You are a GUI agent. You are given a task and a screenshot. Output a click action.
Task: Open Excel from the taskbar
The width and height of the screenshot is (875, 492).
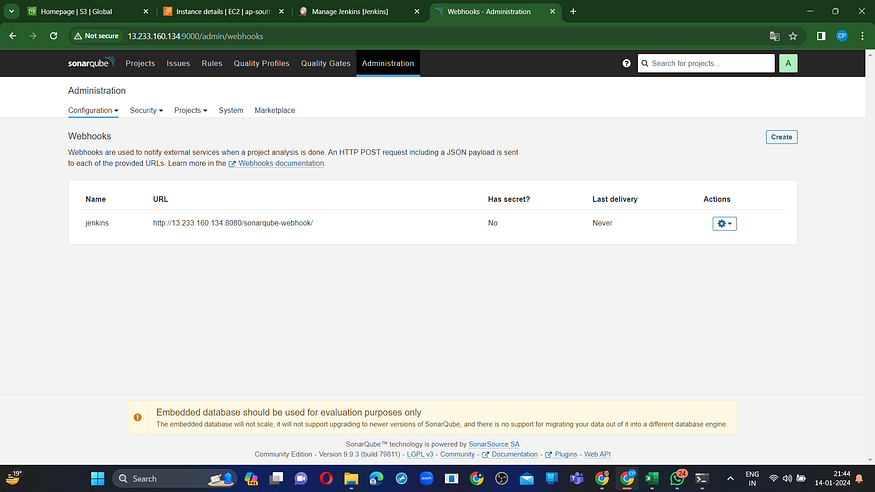[x=652, y=479]
